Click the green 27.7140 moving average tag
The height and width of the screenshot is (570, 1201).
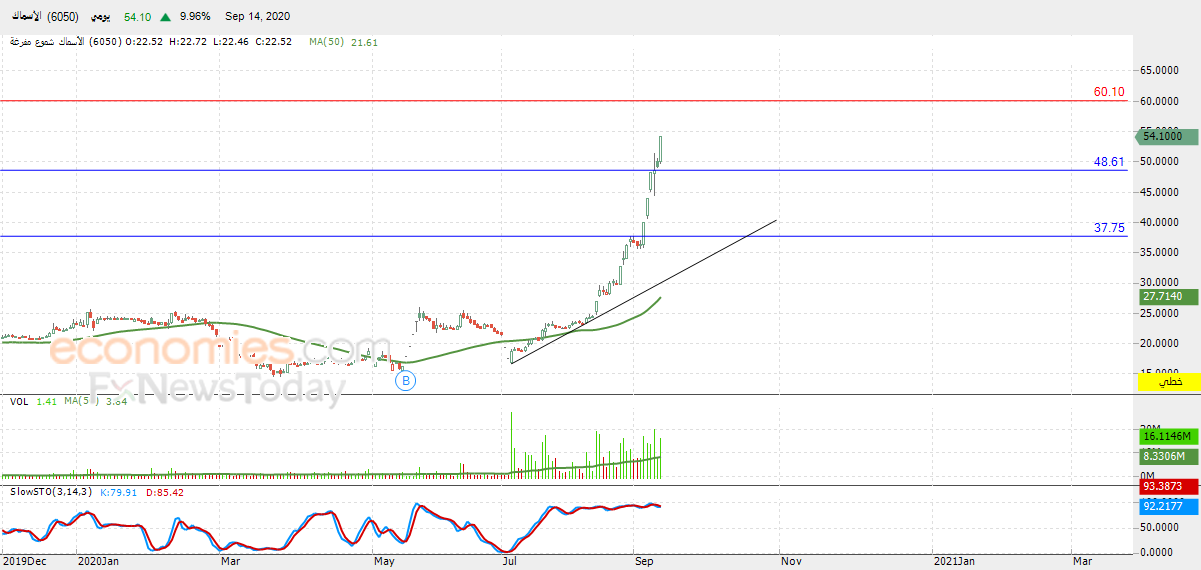point(1167,297)
